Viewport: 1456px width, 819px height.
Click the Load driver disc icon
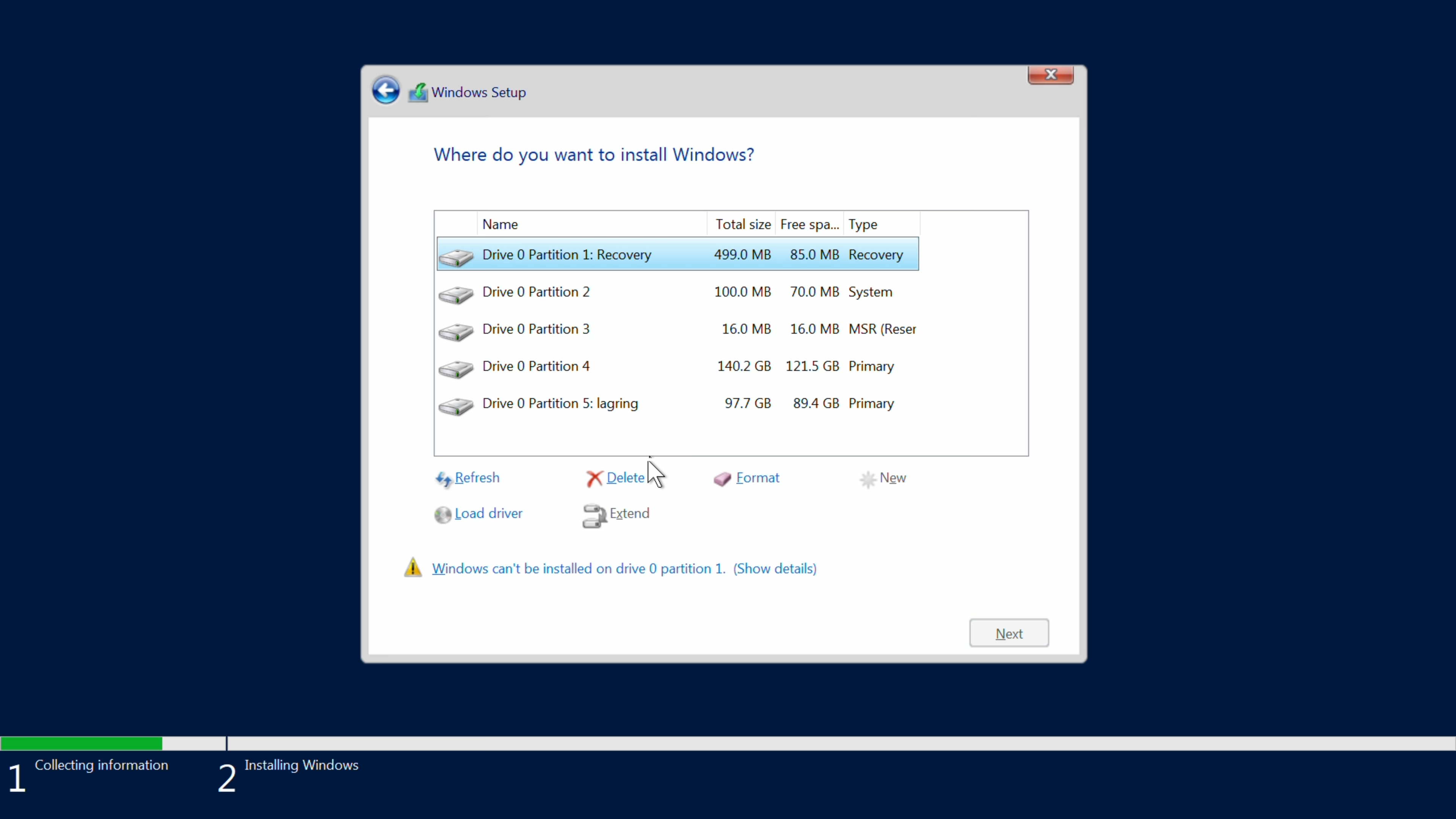[x=442, y=515]
